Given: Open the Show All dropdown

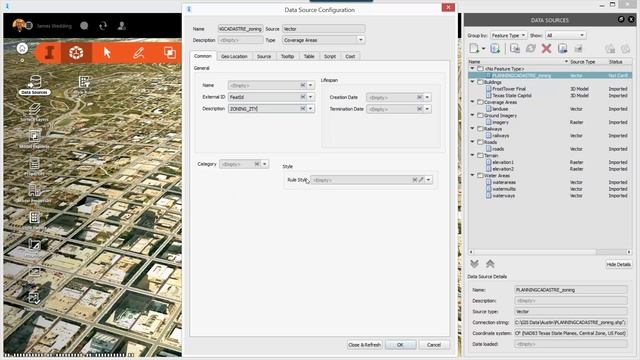Looking at the screenshot, I should tap(565, 36).
